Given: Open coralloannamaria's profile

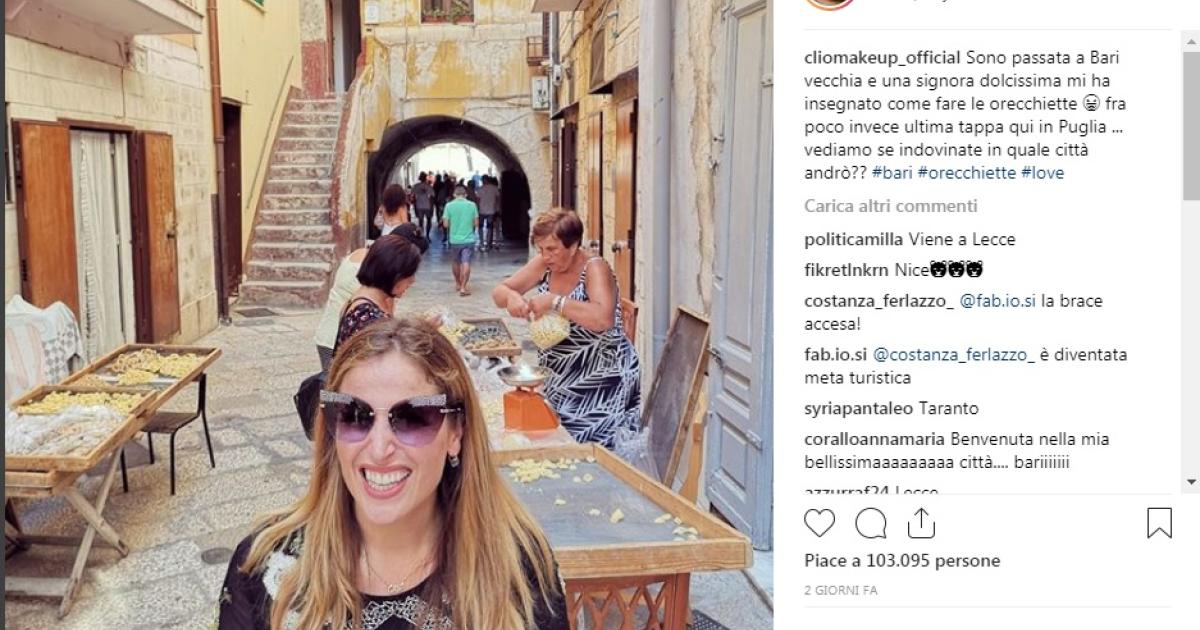Looking at the screenshot, I should [x=875, y=439].
